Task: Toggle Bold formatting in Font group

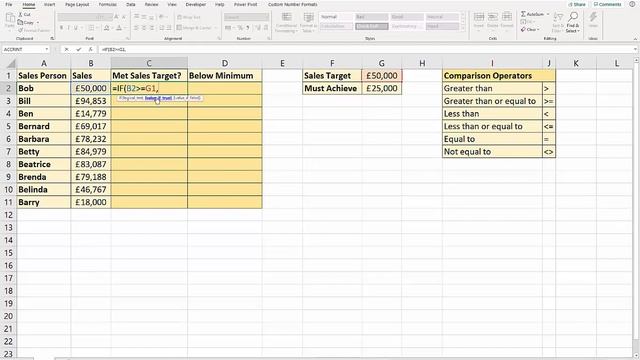Action: tap(61, 28)
